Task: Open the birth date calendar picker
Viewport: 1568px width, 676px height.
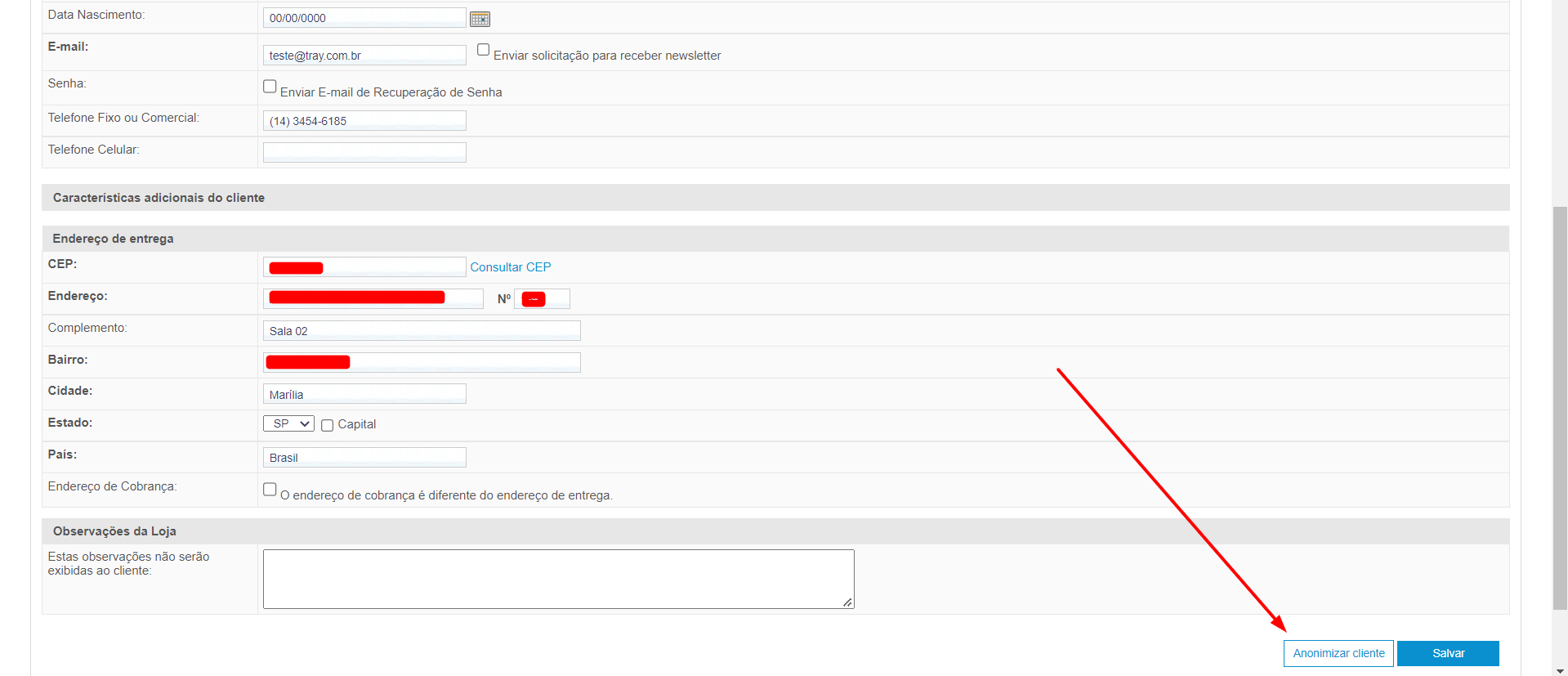Action: point(480,19)
